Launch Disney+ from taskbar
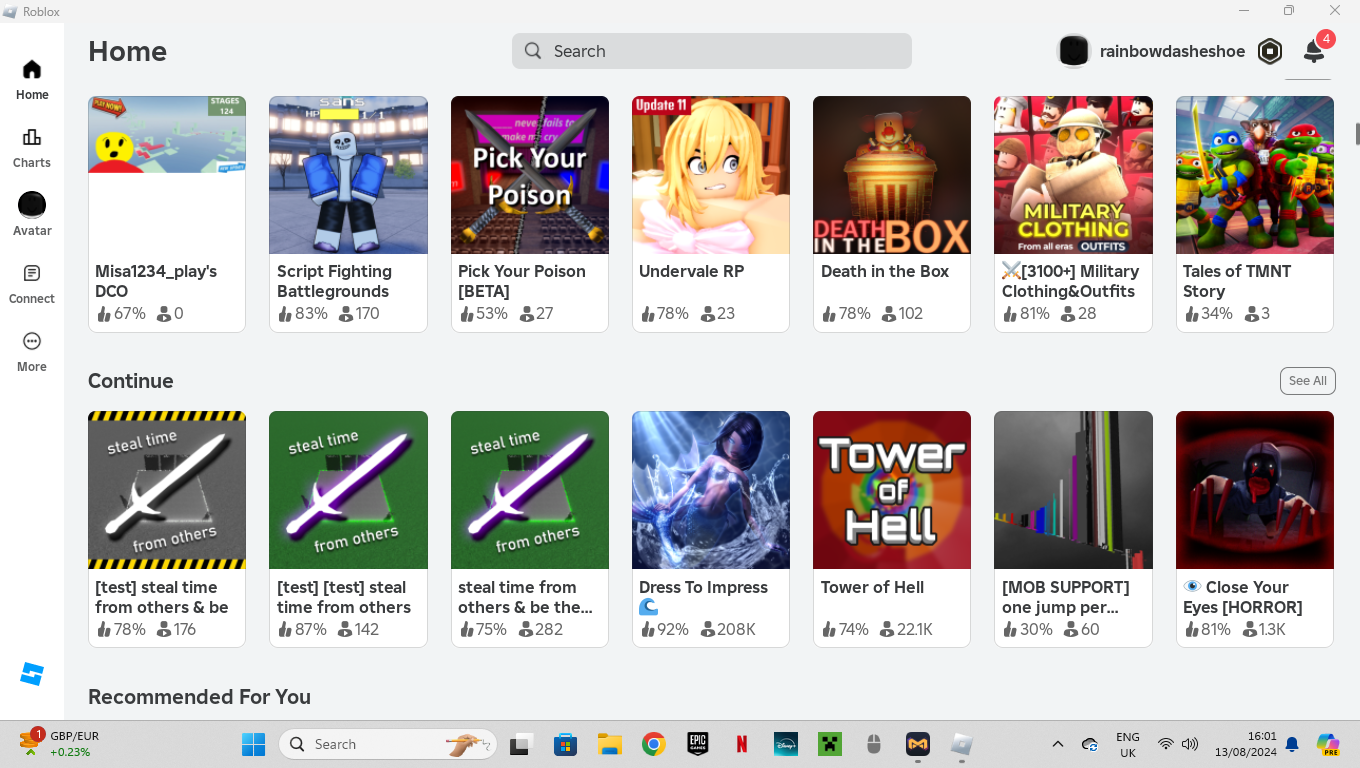Image resolution: width=1360 pixels, height=768 pixels. point(786,744)
